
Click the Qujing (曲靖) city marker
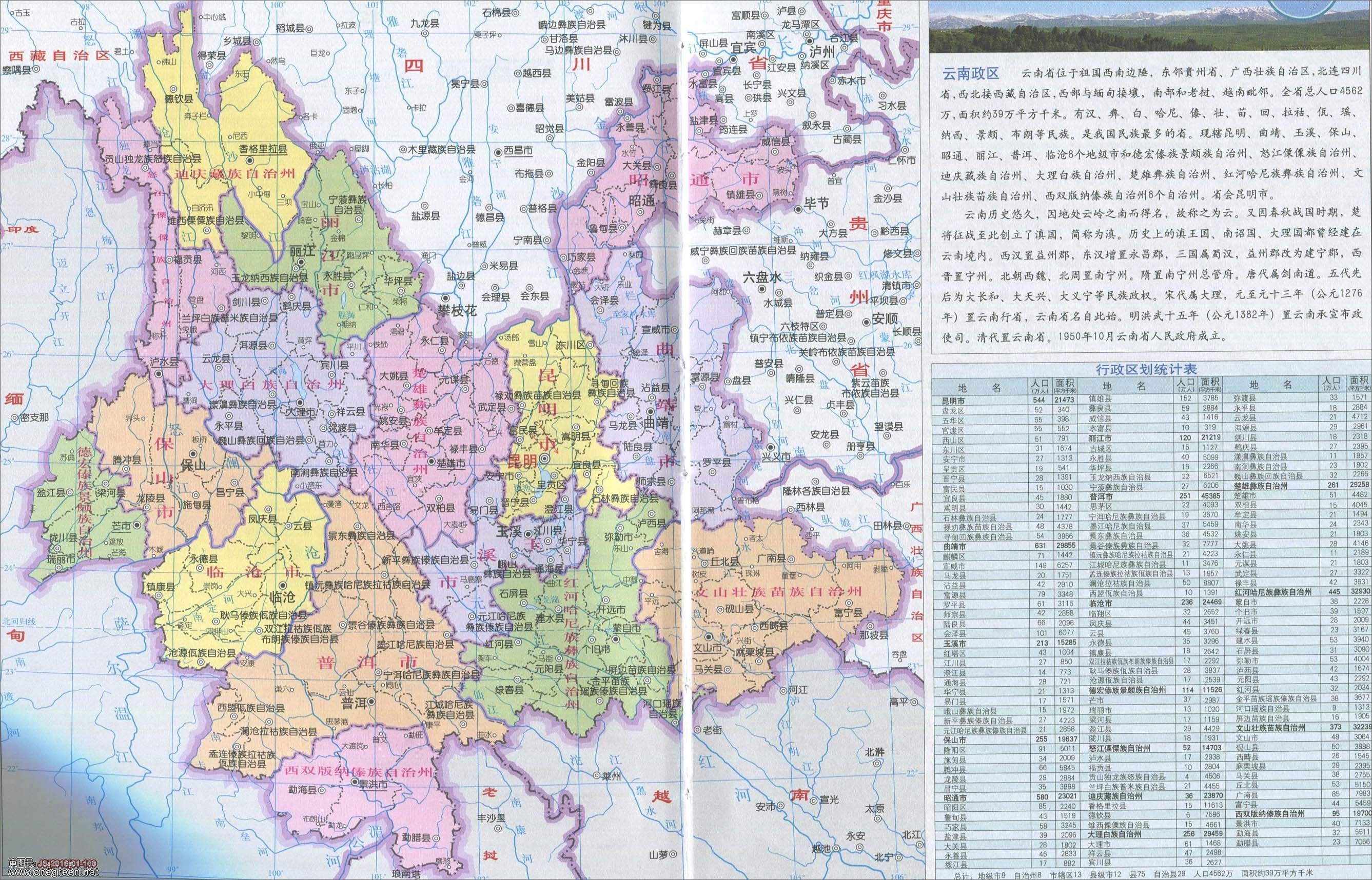coord(651,411)
